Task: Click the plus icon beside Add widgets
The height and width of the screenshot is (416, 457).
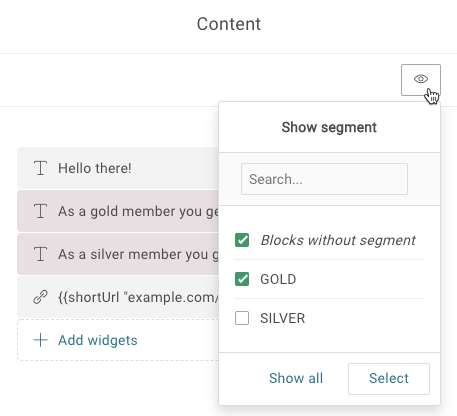Action: point(41,340)
